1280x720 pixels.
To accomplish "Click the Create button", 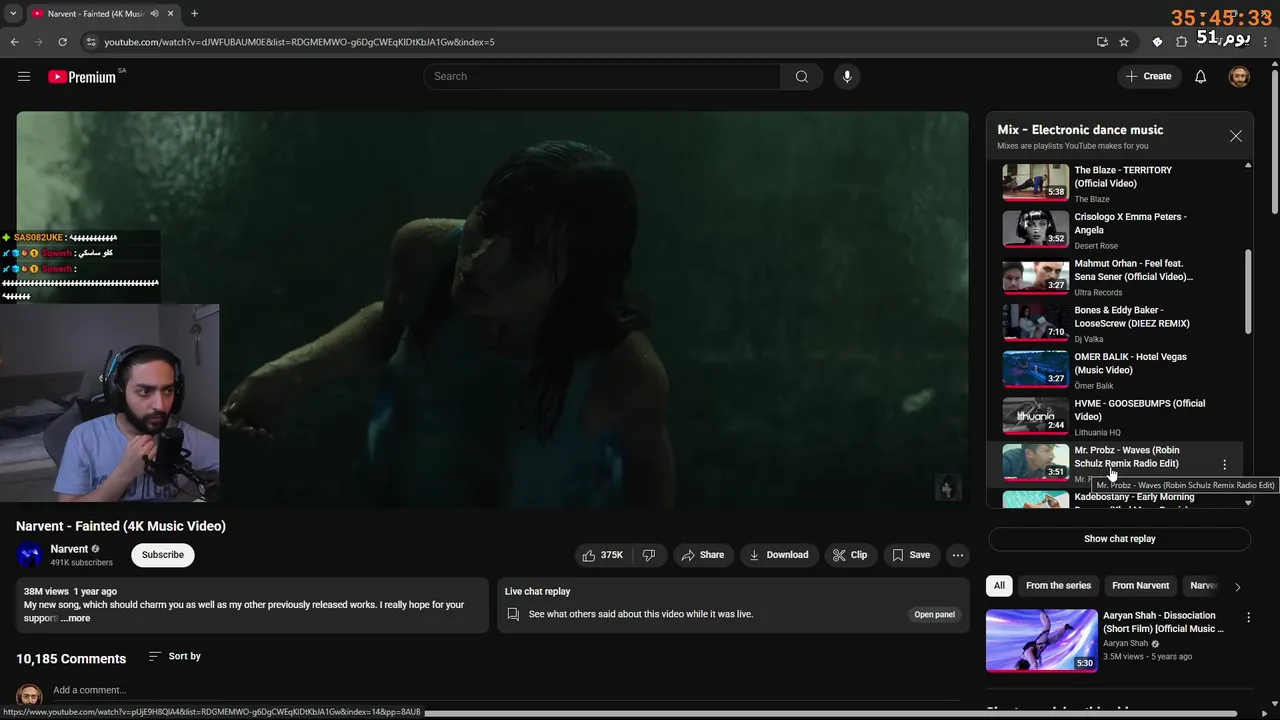I will [x=1148, y=76].
